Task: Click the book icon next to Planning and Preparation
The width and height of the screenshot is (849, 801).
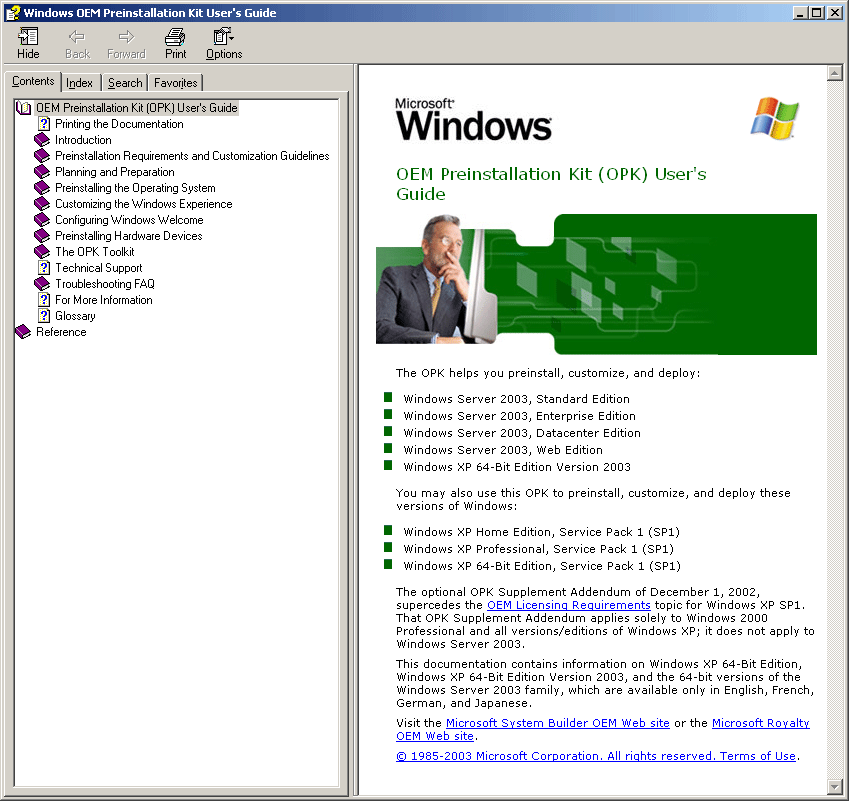Action: pyautogui.click(x=42, y=172)
